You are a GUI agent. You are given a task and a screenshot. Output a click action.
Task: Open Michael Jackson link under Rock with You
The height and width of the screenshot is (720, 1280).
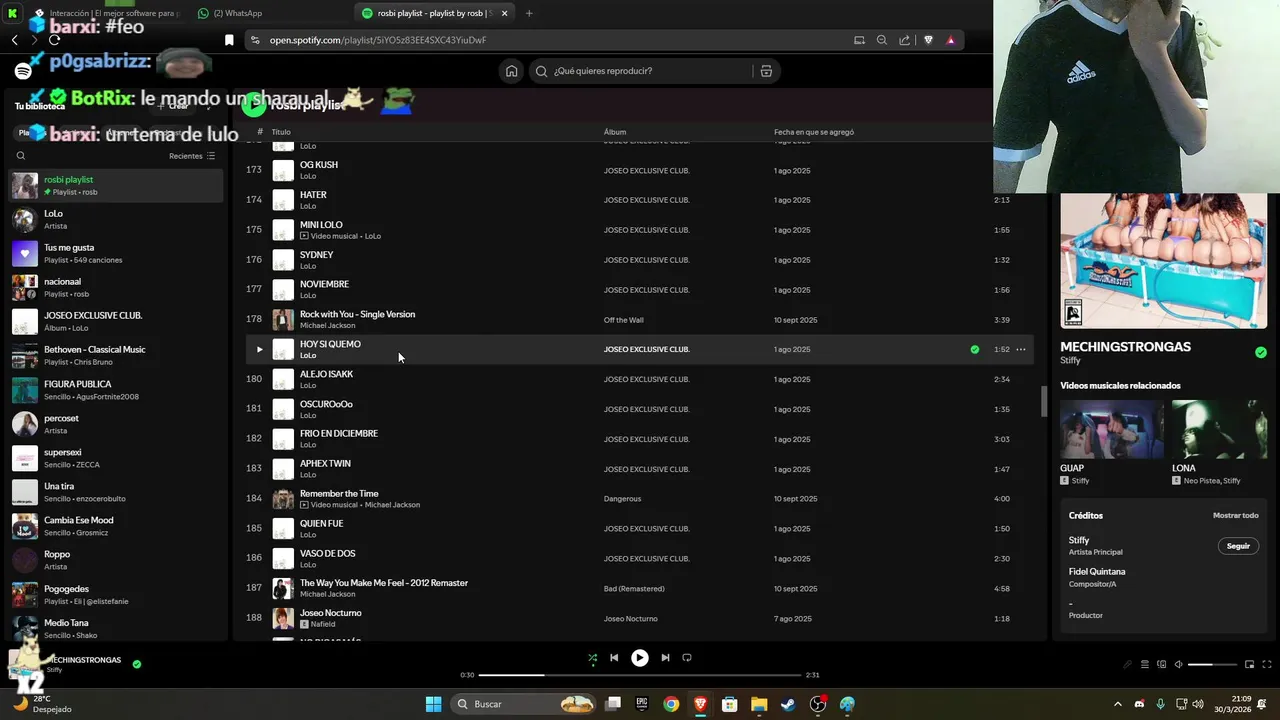328,325
